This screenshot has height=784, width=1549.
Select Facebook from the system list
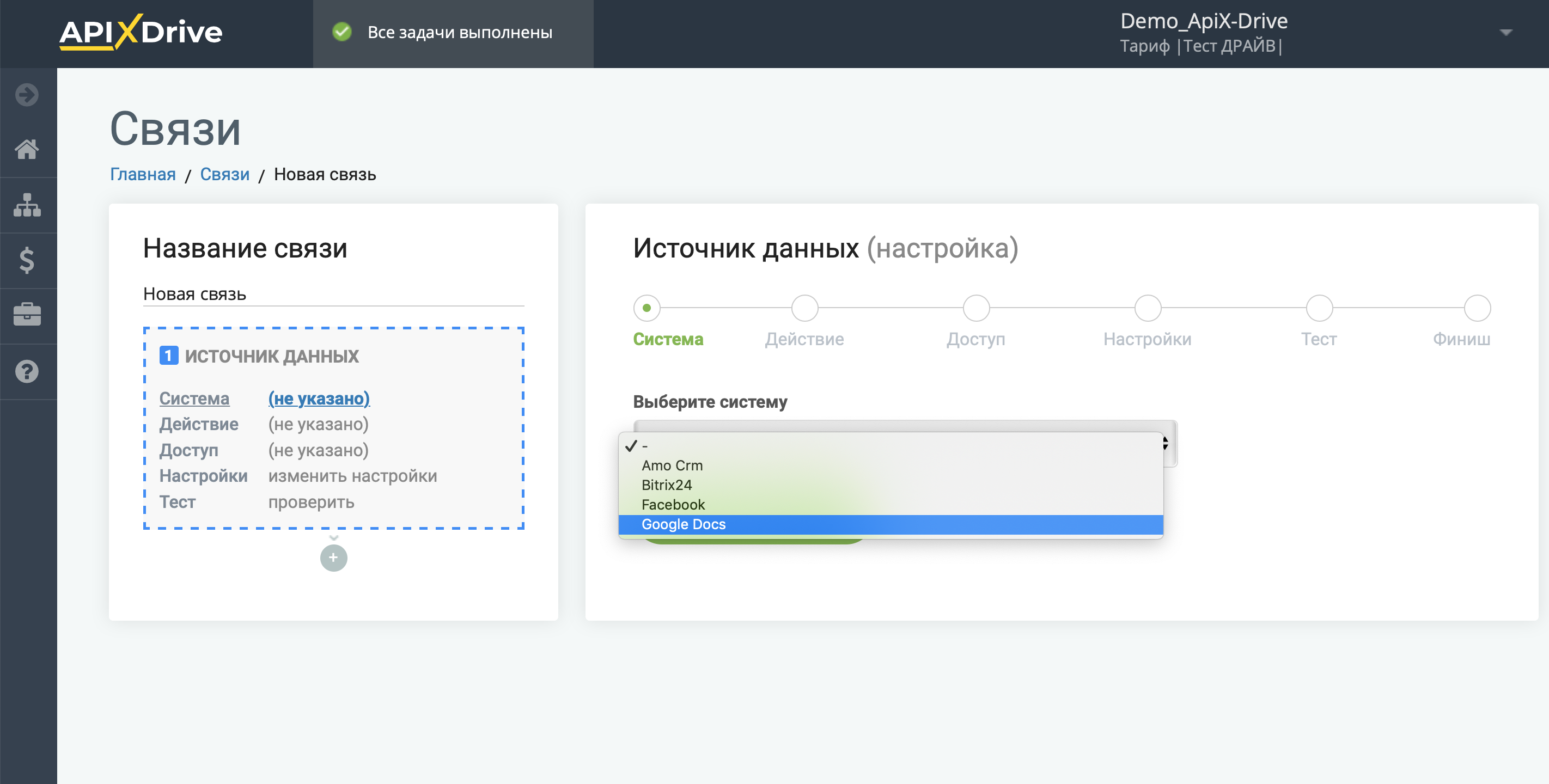click(891, 505)
